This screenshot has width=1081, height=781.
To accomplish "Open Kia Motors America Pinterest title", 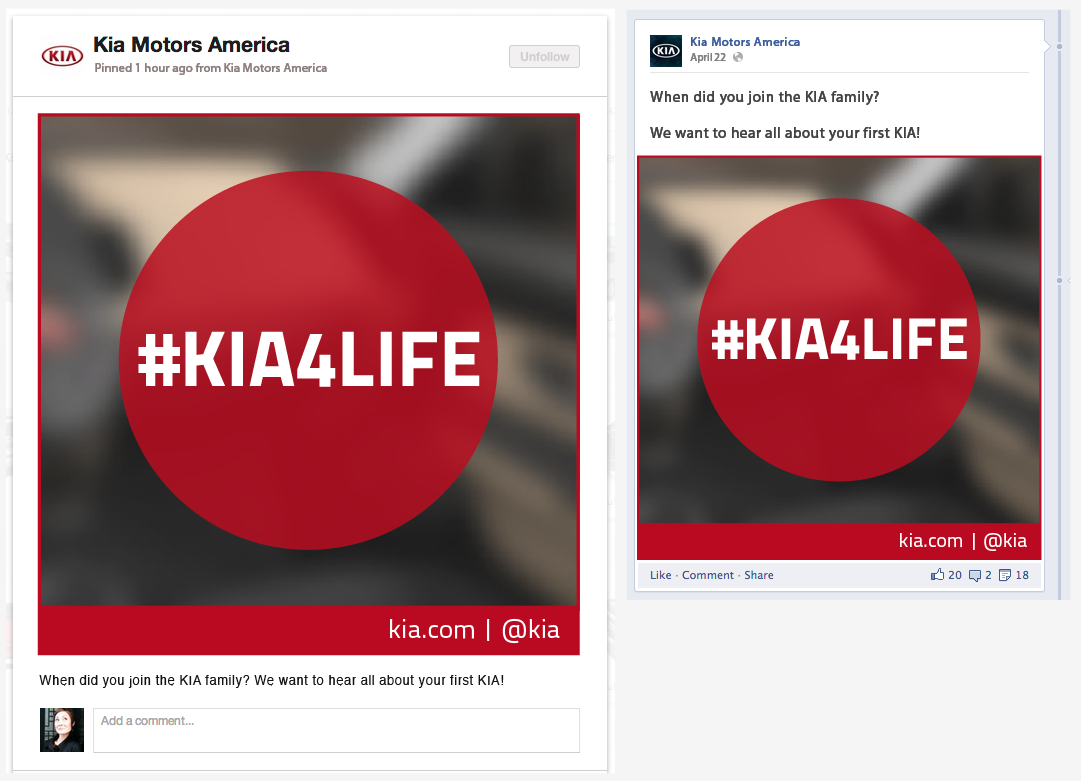I will tap(192, 45).
